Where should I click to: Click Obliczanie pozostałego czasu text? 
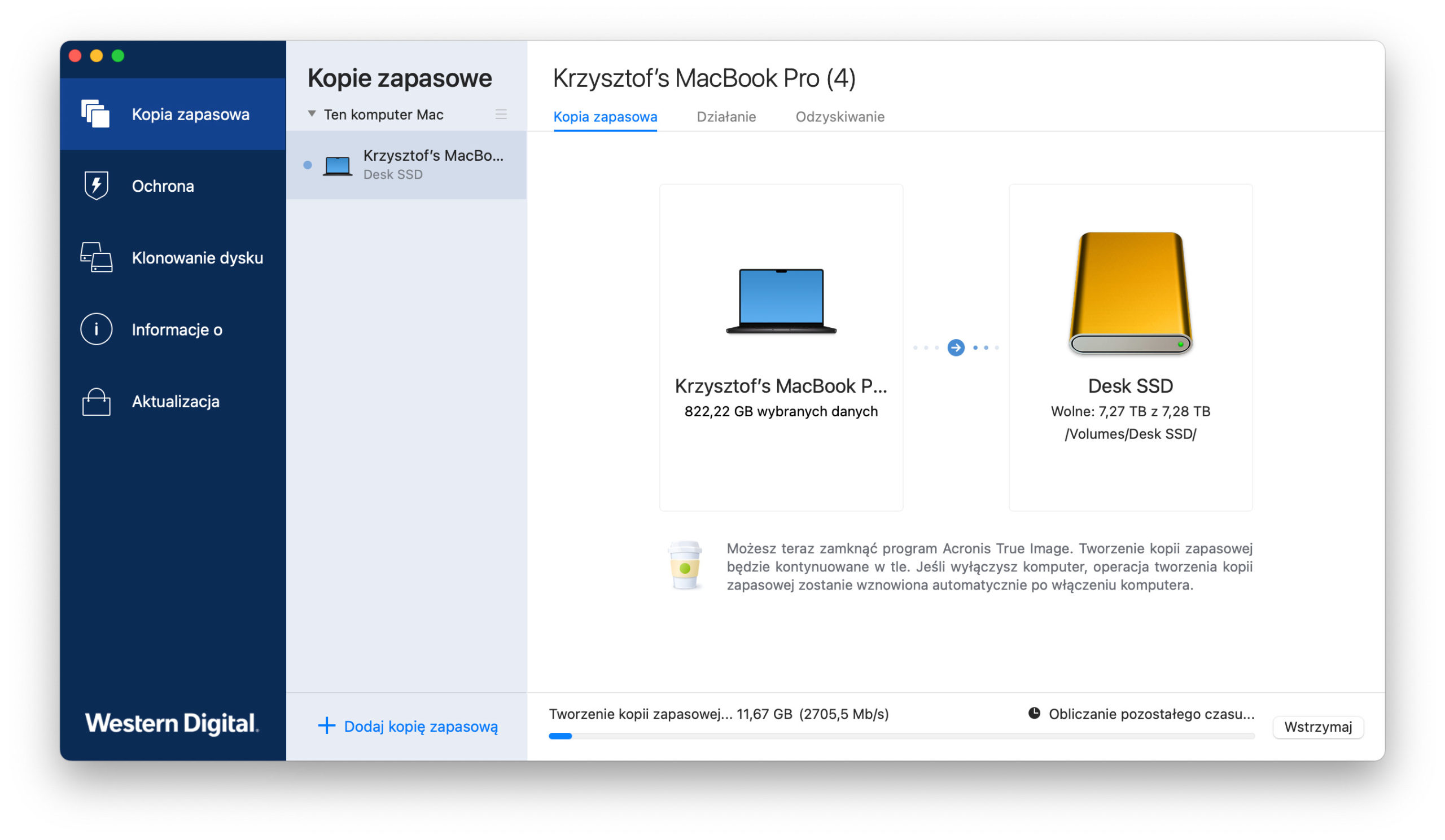point(1152,714)
